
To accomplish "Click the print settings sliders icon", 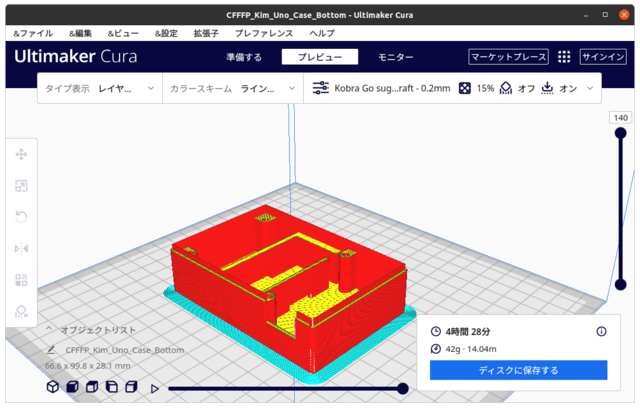I will (x=320, y=88).
